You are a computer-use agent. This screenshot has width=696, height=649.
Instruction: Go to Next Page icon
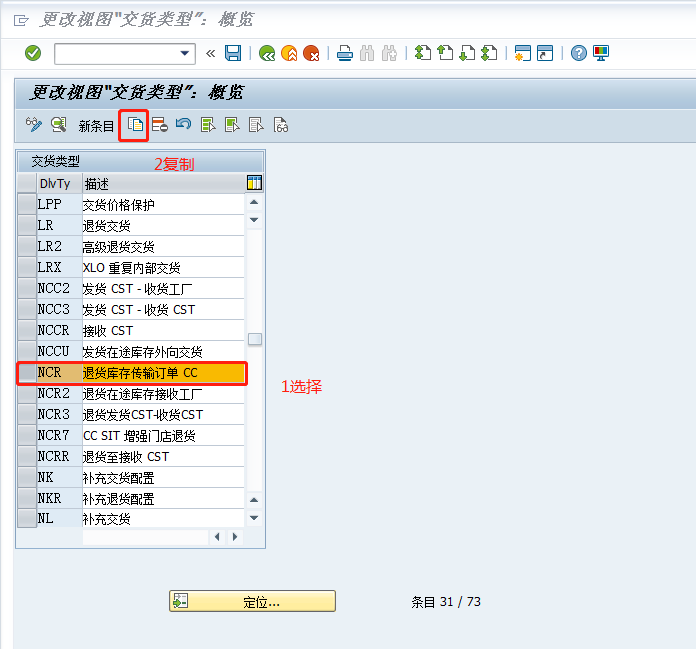(467, 53)
